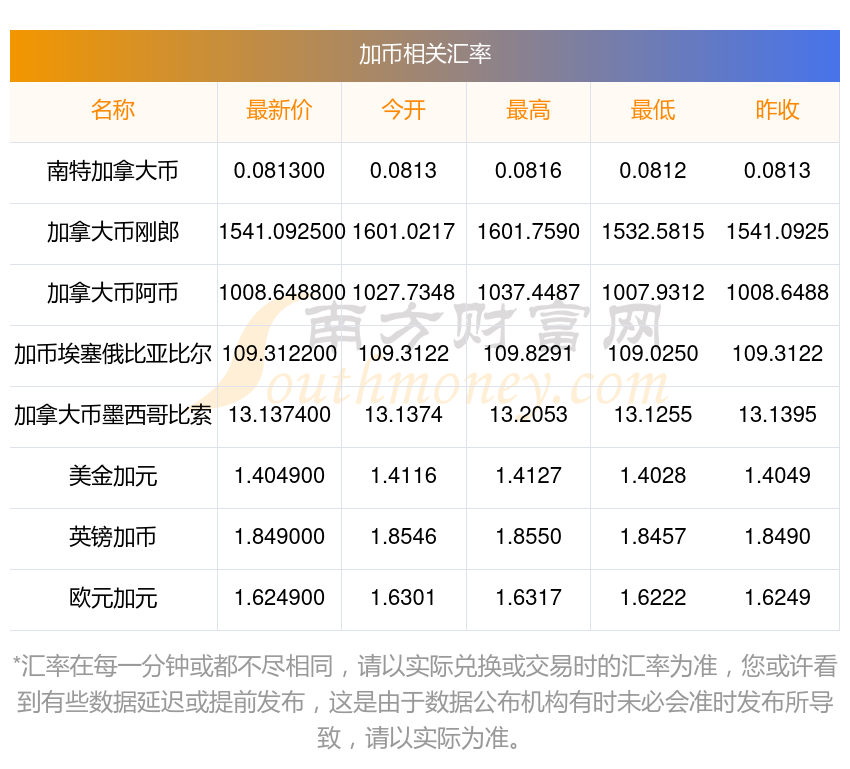
Task: Click the exchange rate disclaimer footnote text
Action: click(425, 702)
